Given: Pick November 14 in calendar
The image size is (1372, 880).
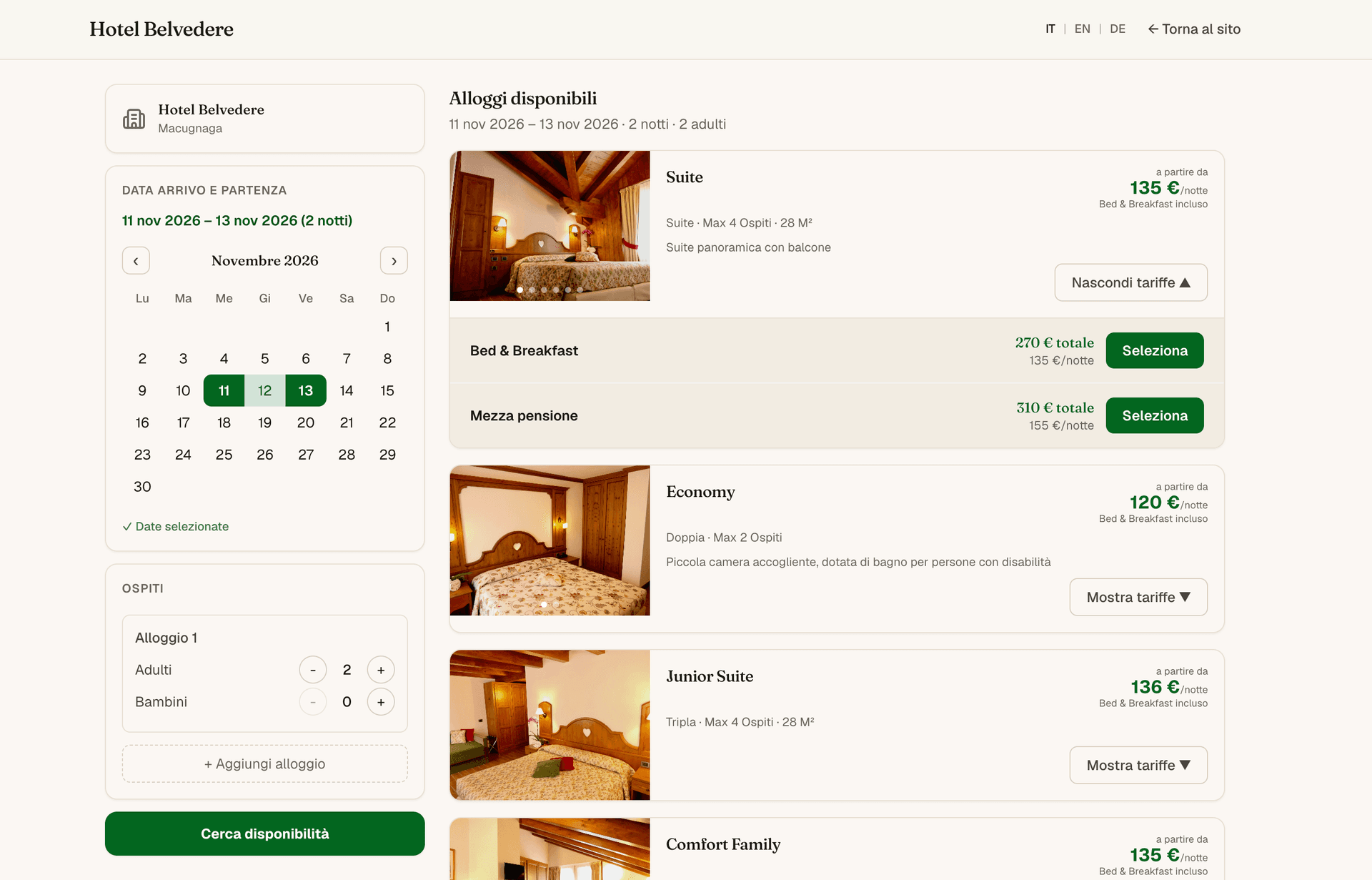Looking at the screenshot, I should point(347,390).
